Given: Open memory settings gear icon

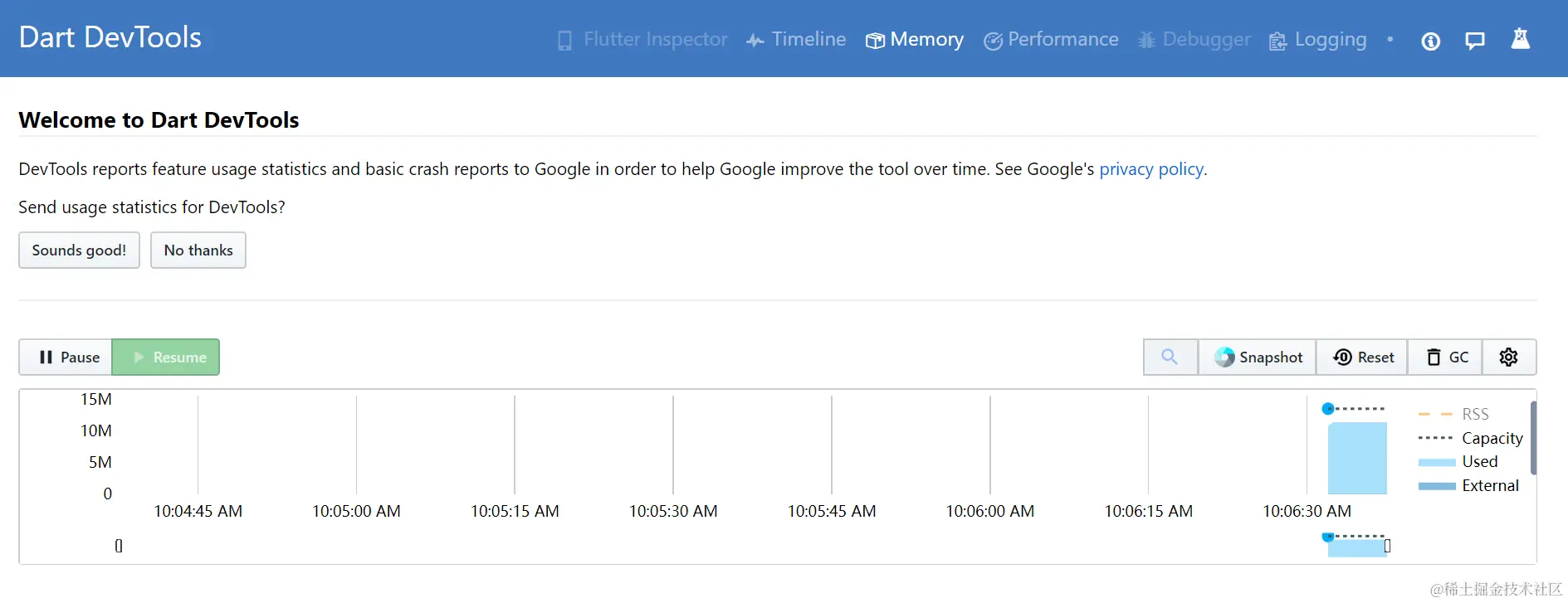Looking at the screenshot, I should (x=1509, y=357).
